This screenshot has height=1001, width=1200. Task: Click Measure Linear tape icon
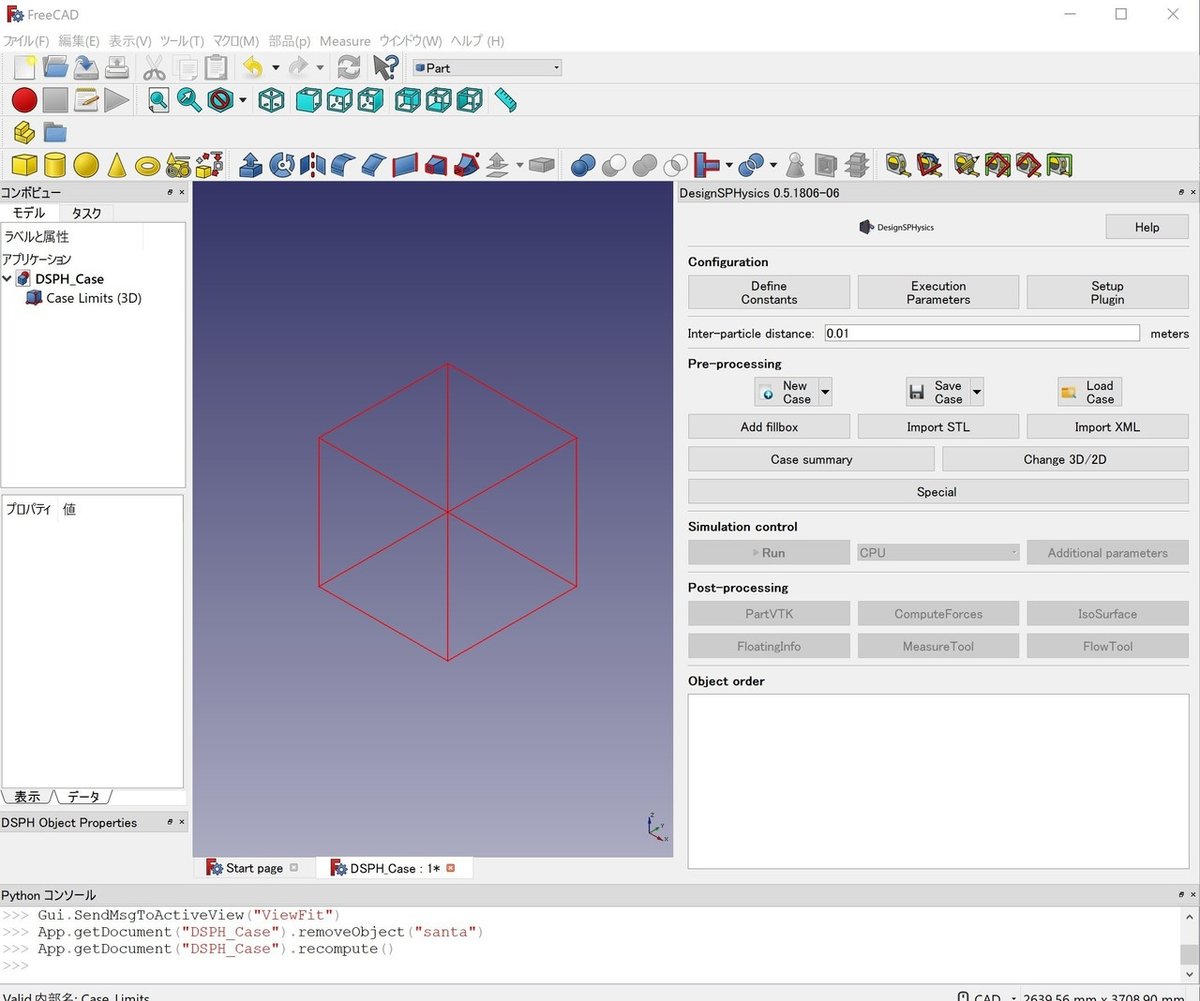(x=897, y=165)
